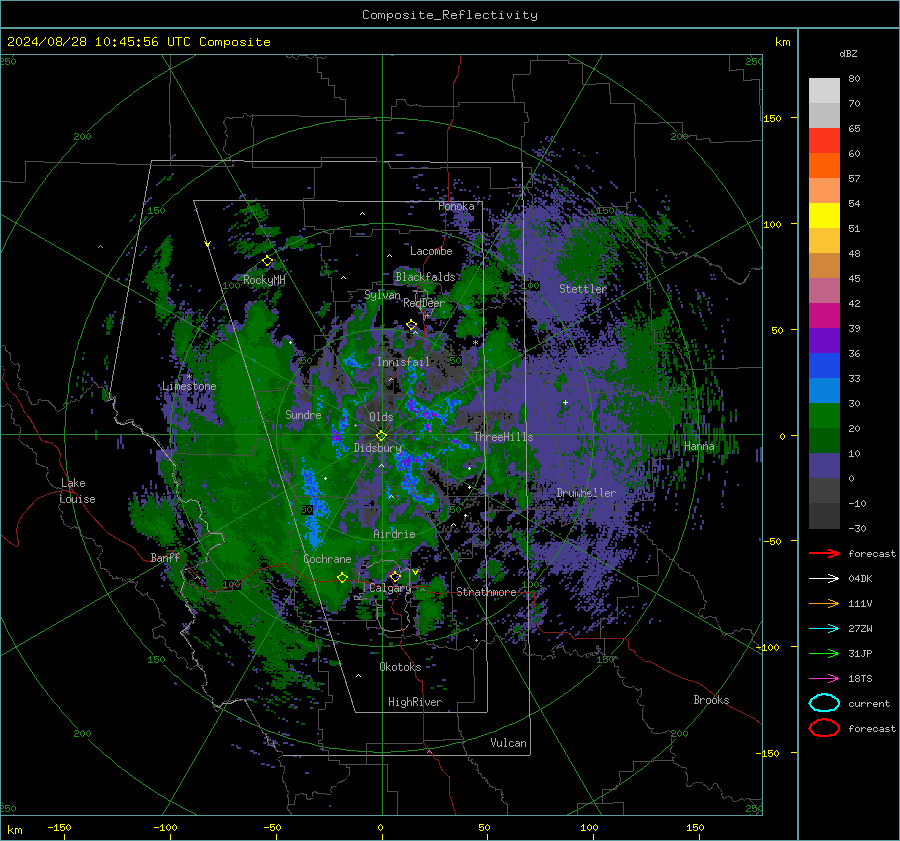Click the white 04DK arrow legend icon
Viewport: 900px width, 841px height.
click(824, 578)
